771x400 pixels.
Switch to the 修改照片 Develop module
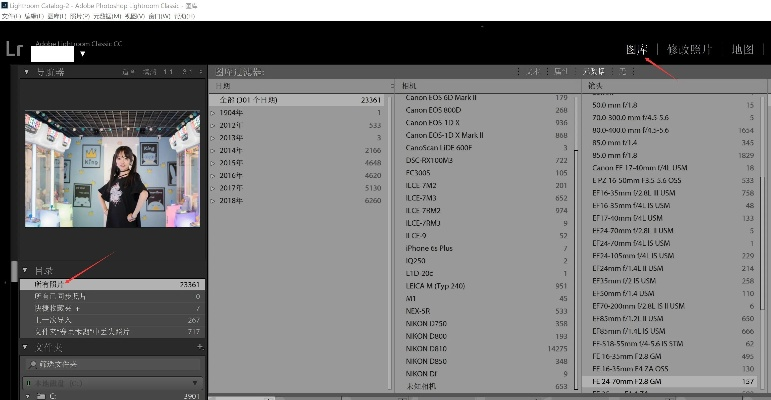[689, 49]
